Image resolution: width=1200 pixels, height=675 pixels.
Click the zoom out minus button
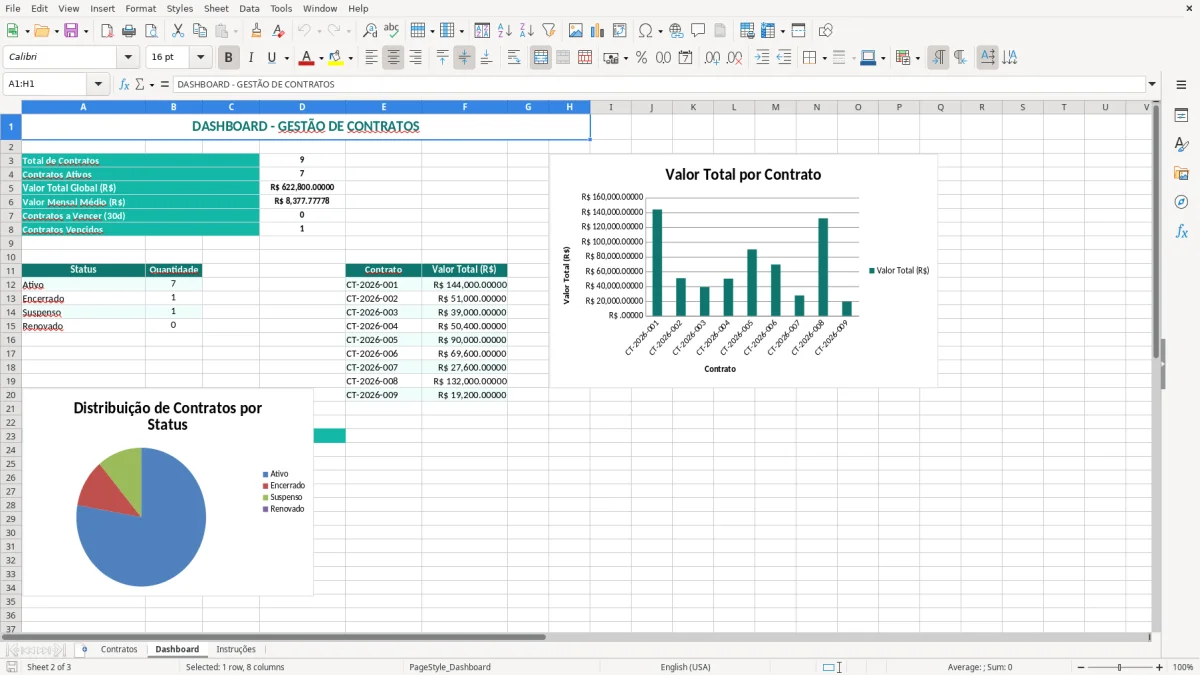[1082, 667]
